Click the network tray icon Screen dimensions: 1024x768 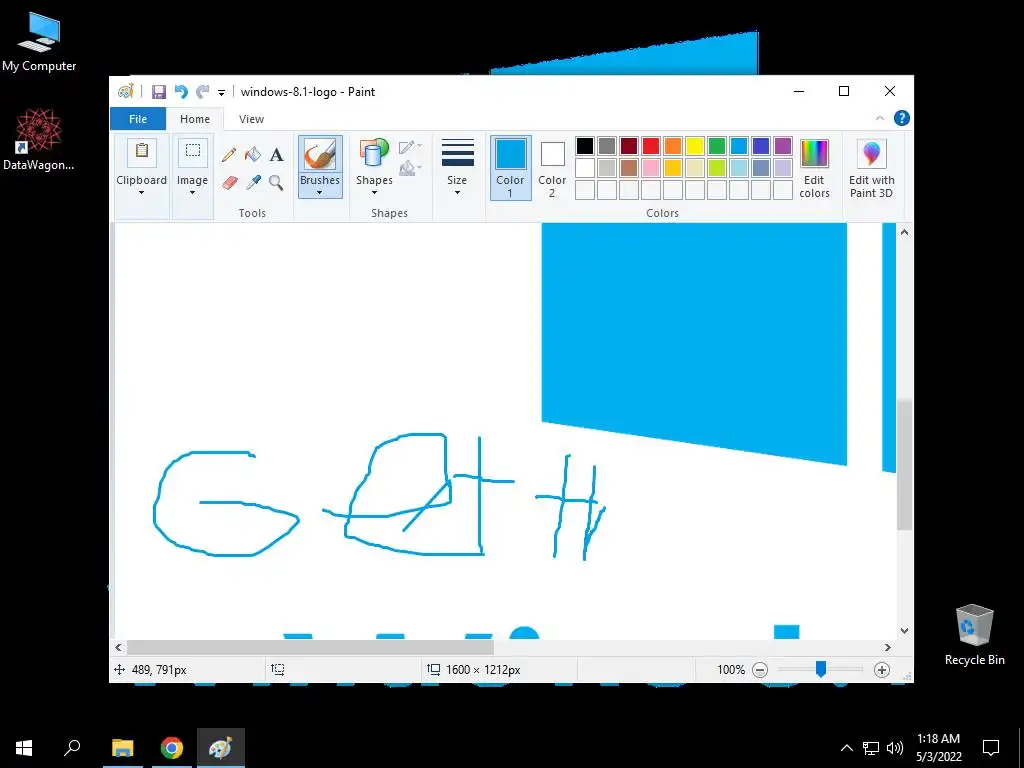(871, 748)
